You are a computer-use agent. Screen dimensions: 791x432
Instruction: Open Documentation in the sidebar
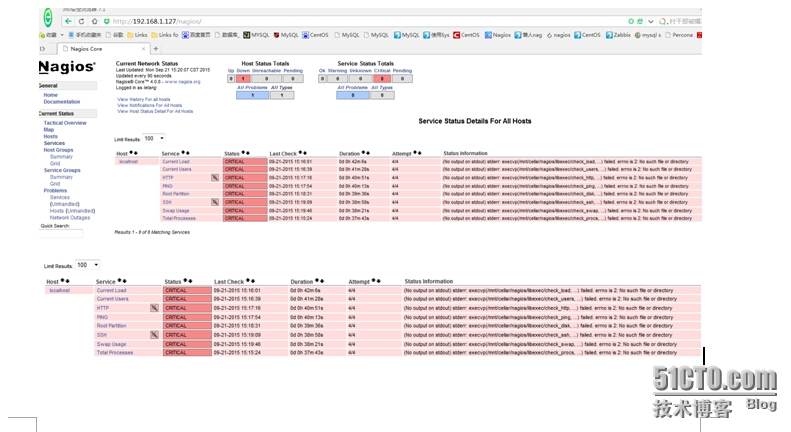62,101
